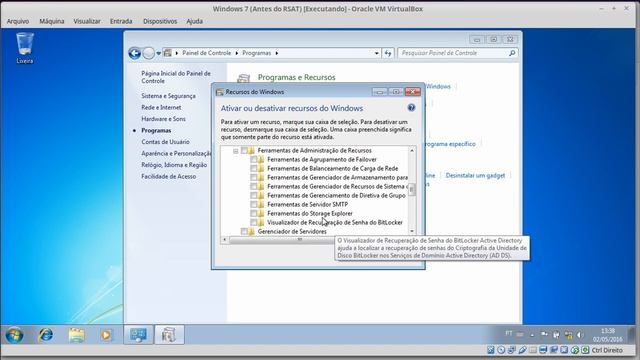The height and width of the screenshot is (360, 640).
Task: Check Ferramentas de Gerenciador de Armazenamento box
Action: (x=254, y=178)
